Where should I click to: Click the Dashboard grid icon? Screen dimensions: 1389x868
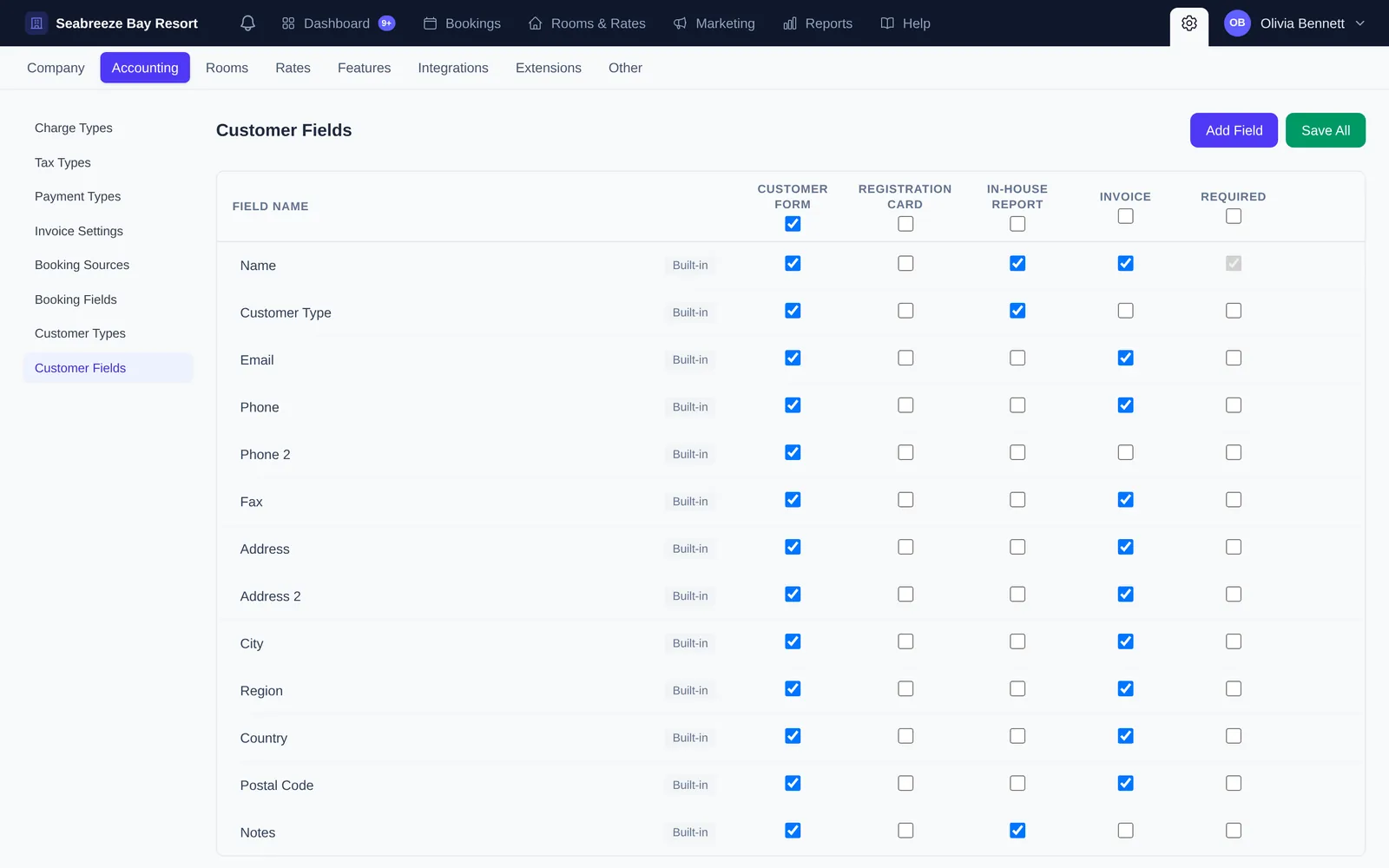click(288, 23)
